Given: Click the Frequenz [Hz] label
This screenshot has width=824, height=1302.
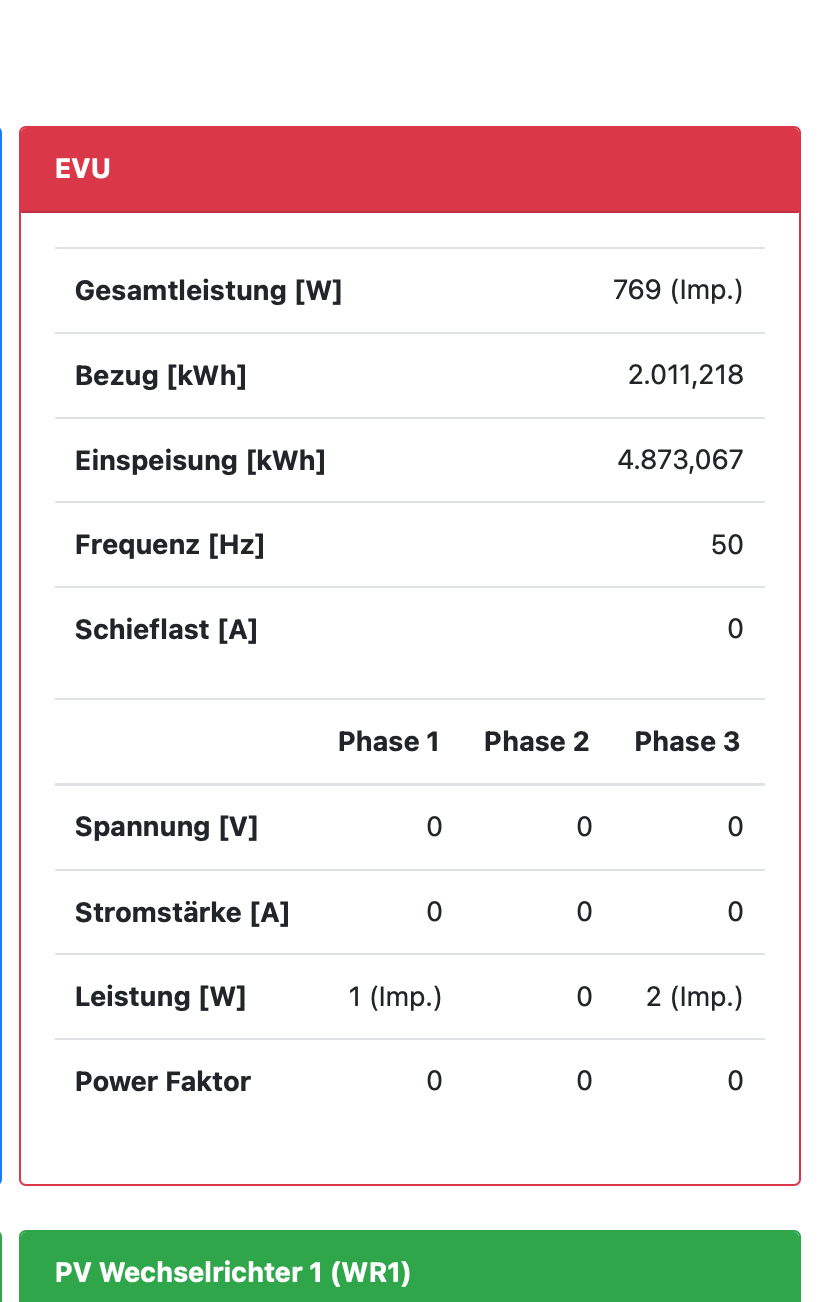Looking at the screenshot, I should pos(169,545).
